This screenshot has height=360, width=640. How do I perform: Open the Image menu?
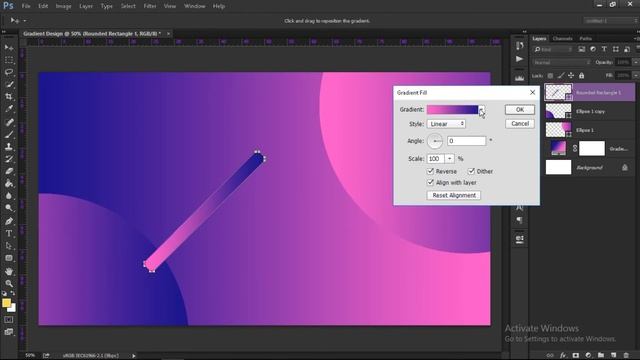pos(63,6)
